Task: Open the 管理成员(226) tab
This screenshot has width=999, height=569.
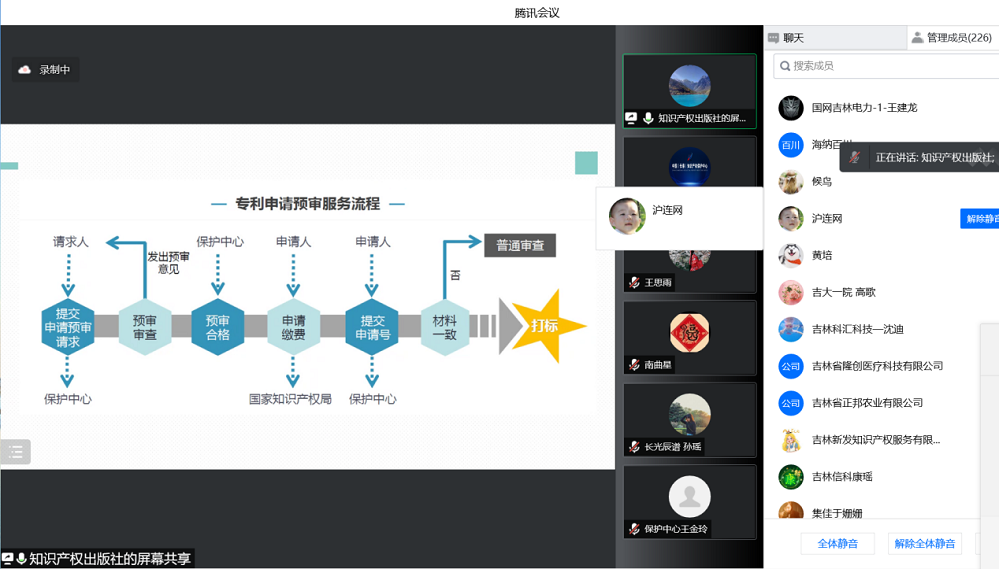Action: tap(957, 38)
